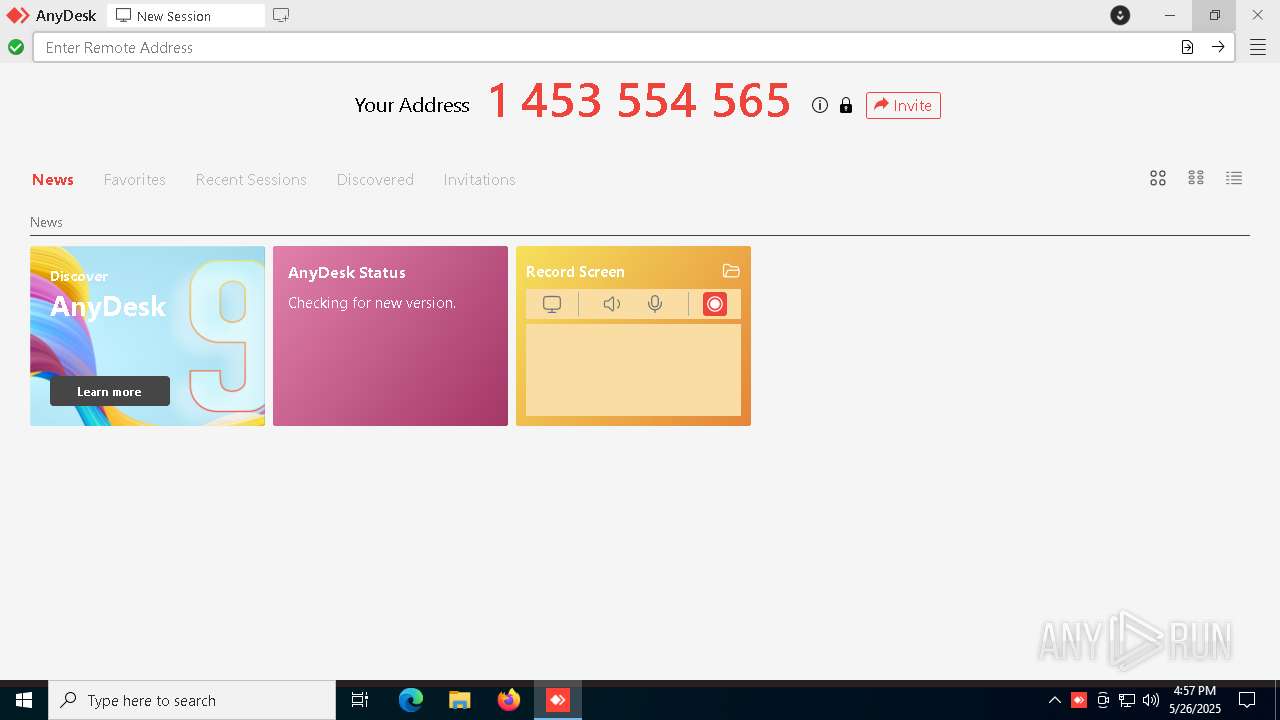Toggle speaker audio recording icon
1280x720 pixels.
coord(612,304)
